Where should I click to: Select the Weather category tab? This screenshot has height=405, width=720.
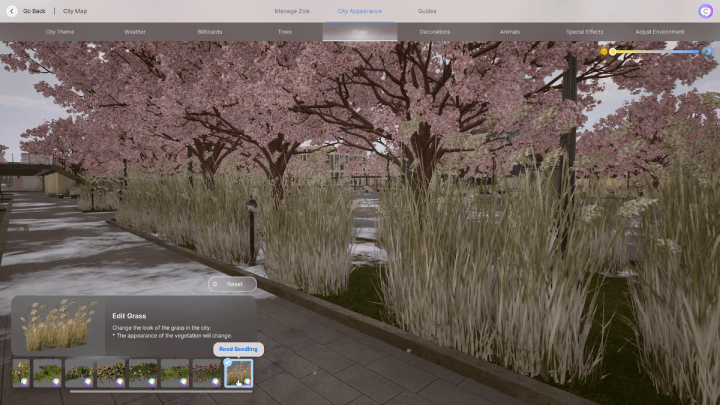tap(135, 32)
